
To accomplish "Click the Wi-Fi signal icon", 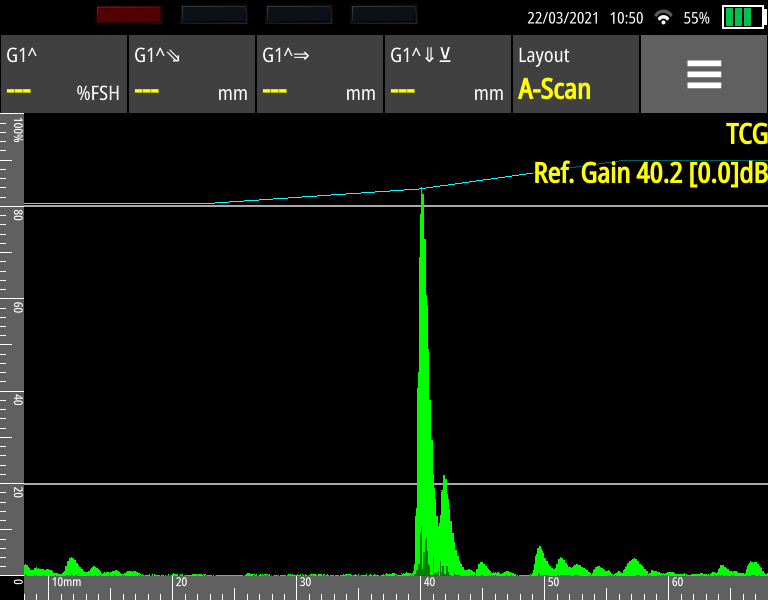I will pos(663,18).
